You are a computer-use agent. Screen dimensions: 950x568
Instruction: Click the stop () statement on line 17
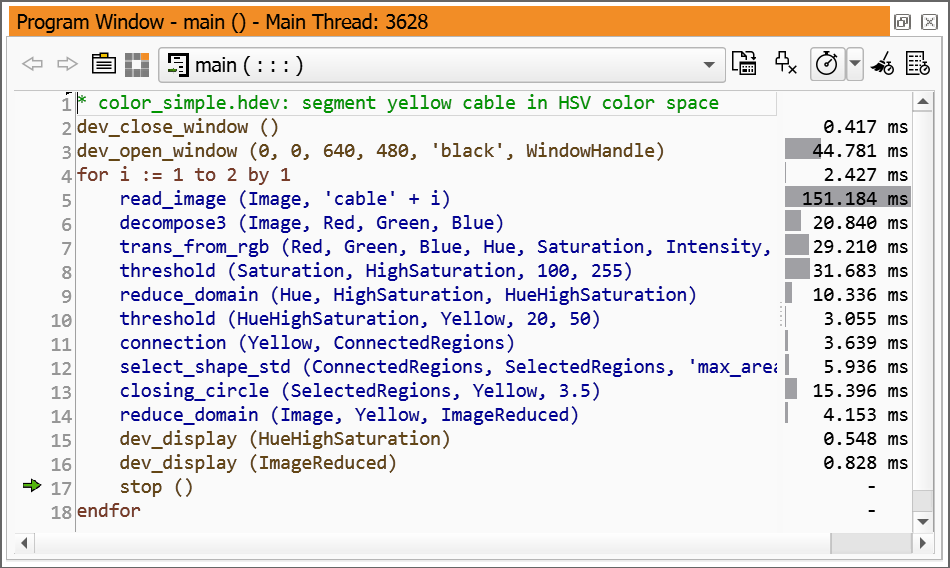pos(156,487)
